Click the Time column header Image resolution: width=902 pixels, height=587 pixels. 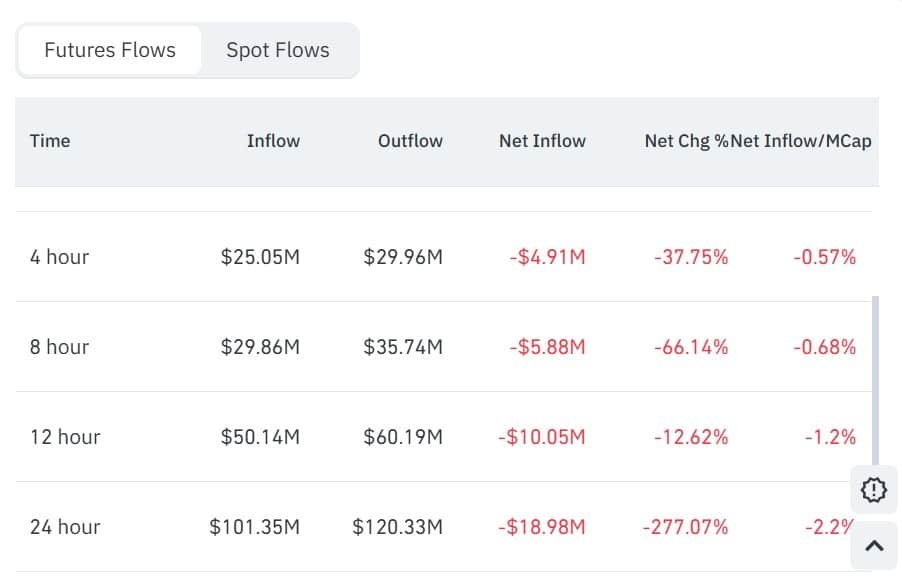[x=50, y=141]
